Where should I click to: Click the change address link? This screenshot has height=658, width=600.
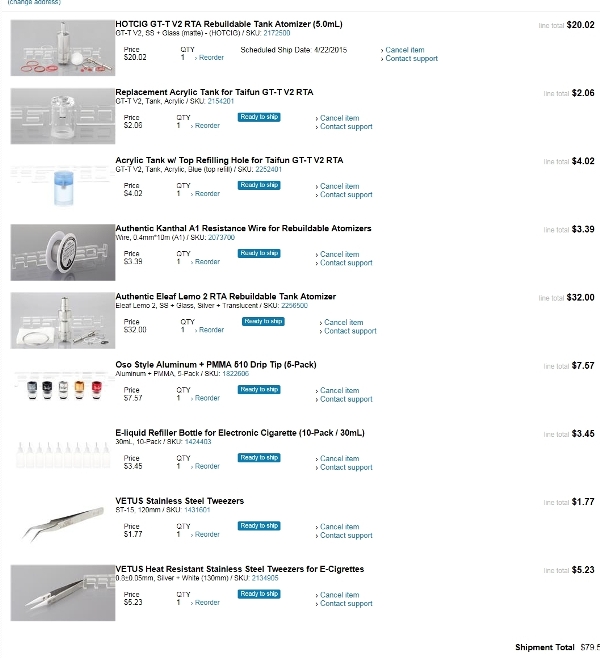click(x=34, y=2)
